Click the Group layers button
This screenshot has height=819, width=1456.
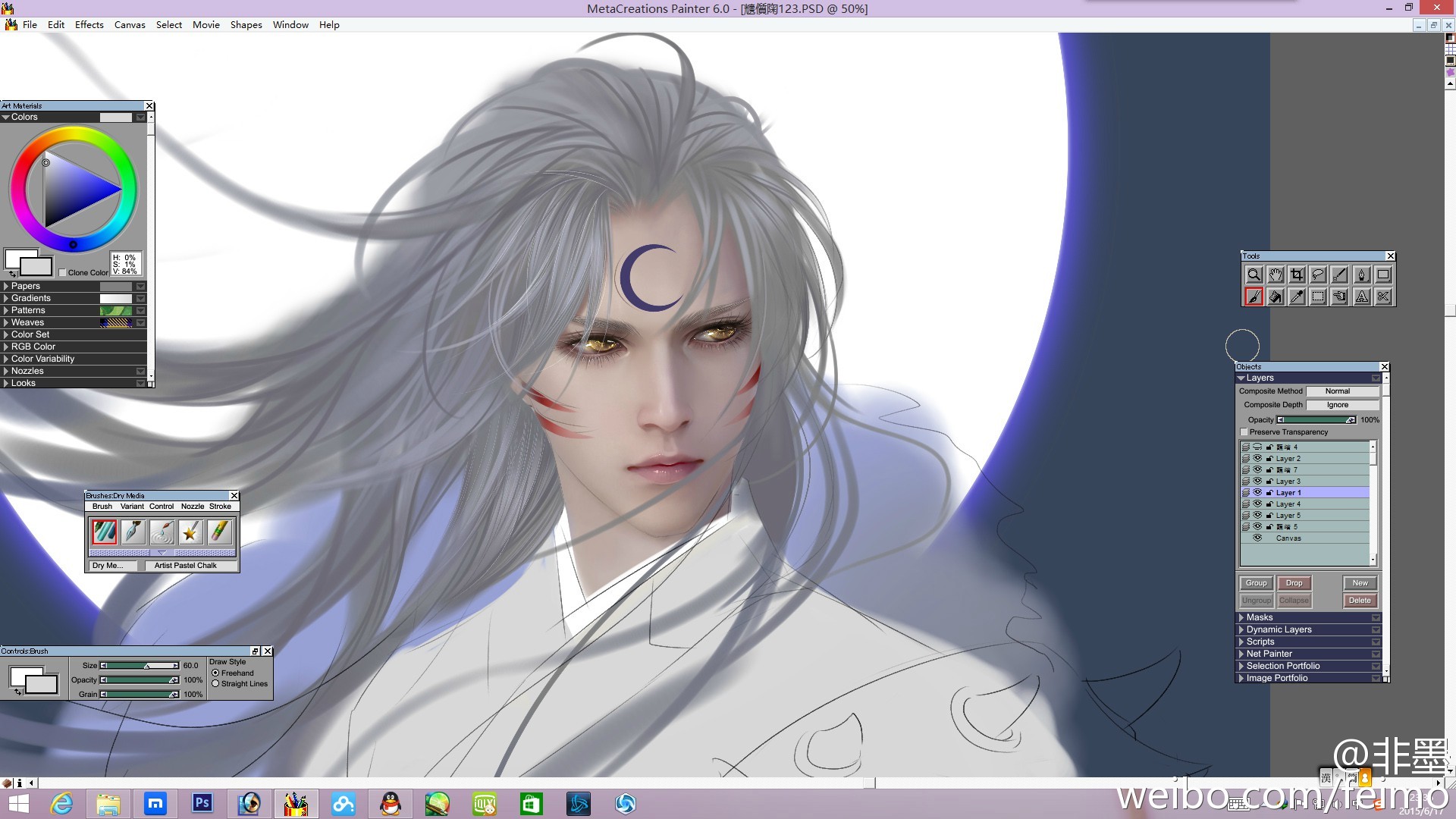point(1256,583)
